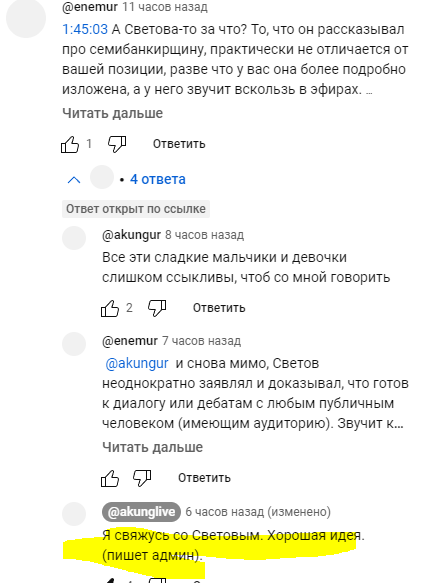443x583 pixels.
Task: Like @enemur's reply mentioning @akungur
Action: tap(110, 478)
